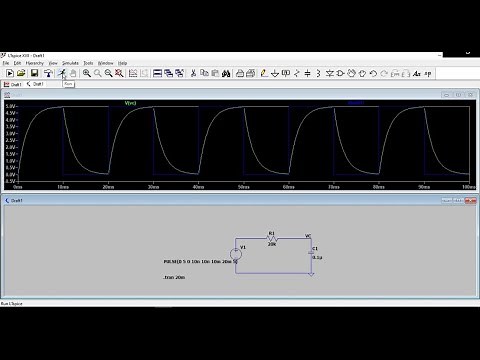Screen dimensions: 480x360
Task: Click the 5.0V voltage axis label
Action: (x=10, y=106)
